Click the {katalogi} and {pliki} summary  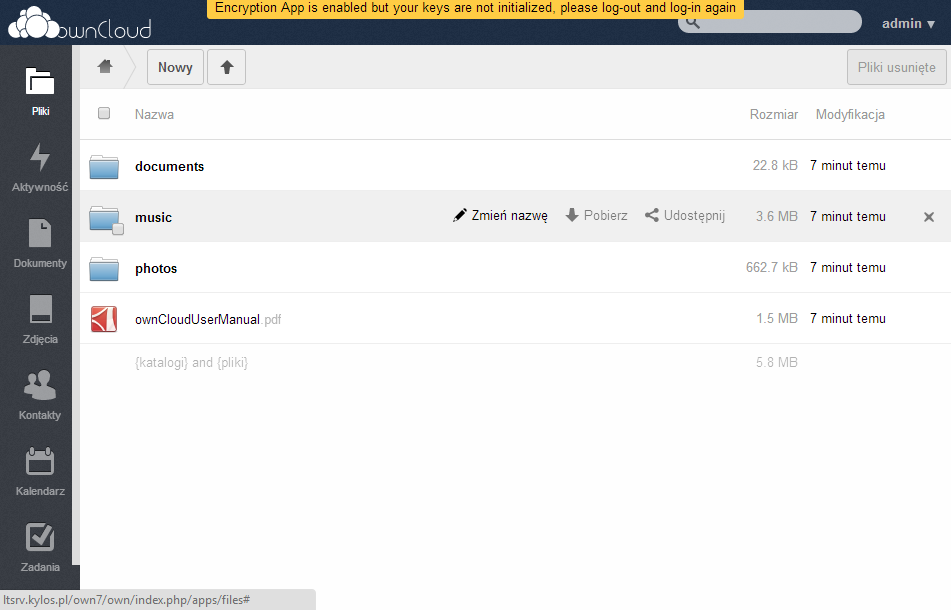(191, 363)
